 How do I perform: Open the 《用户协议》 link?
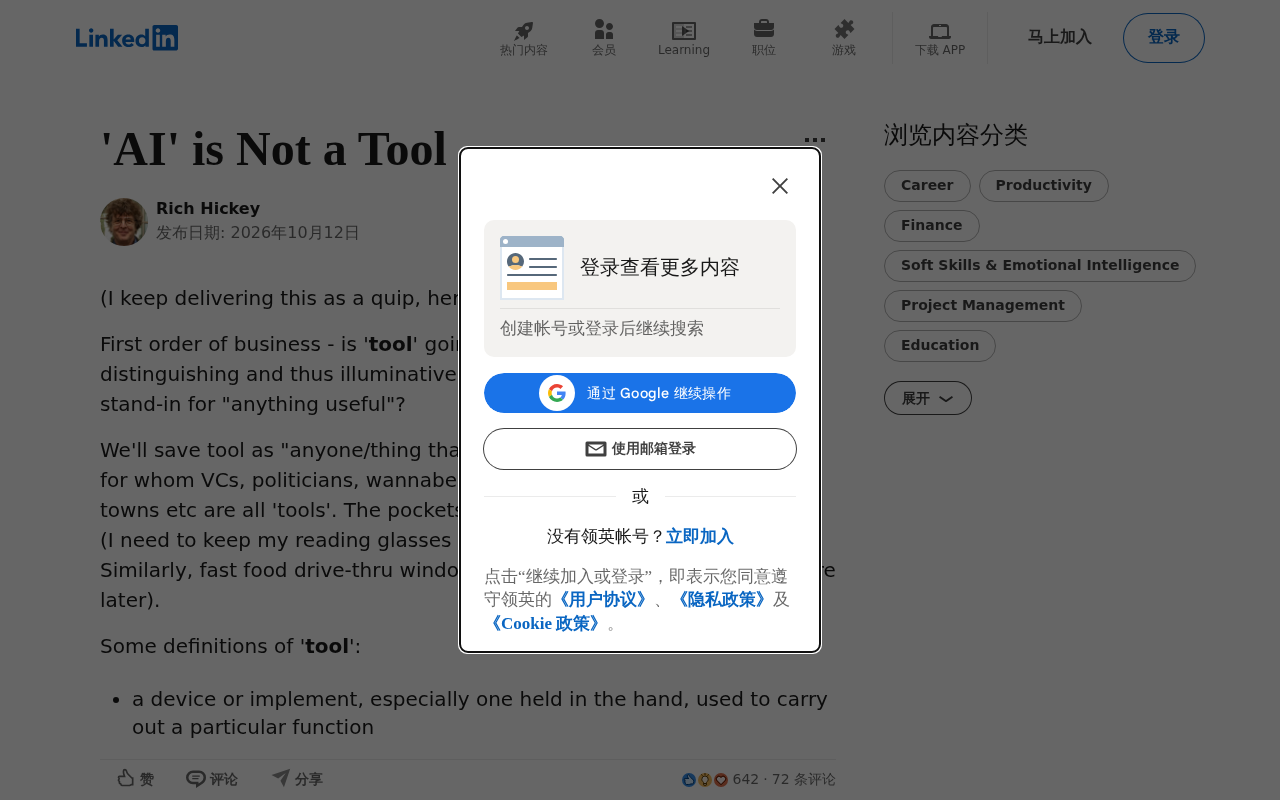tap(602, 600)
